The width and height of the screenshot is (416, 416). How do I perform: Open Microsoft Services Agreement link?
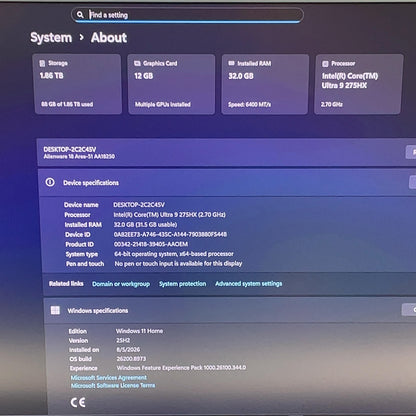(x=109, y=378)
